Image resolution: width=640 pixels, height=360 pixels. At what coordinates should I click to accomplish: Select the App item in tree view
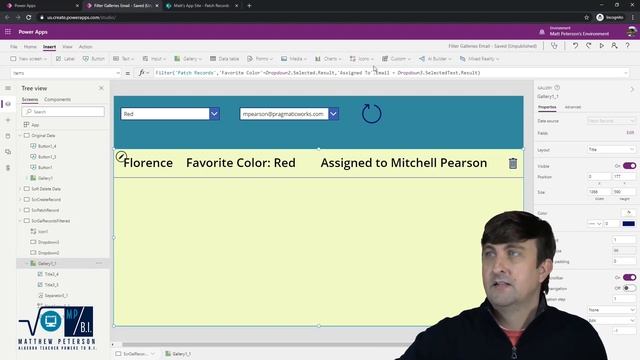[35, 125]
